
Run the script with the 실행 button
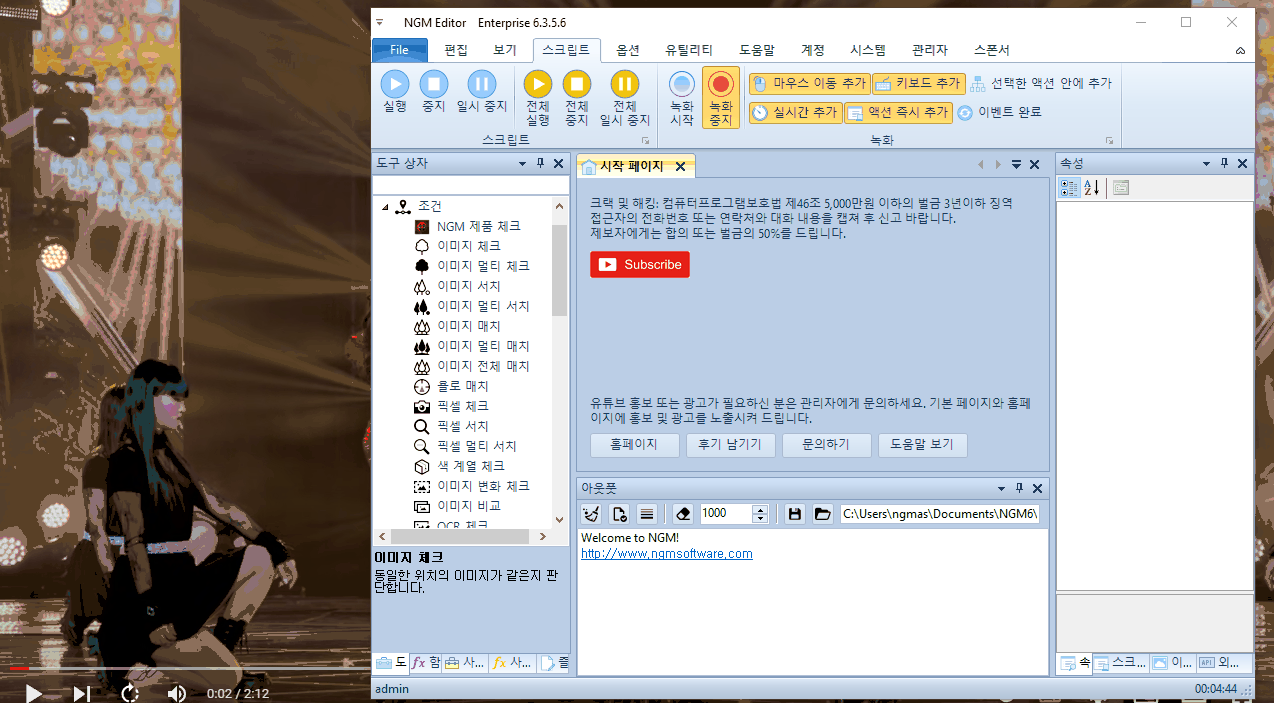[x=394, y=92]
